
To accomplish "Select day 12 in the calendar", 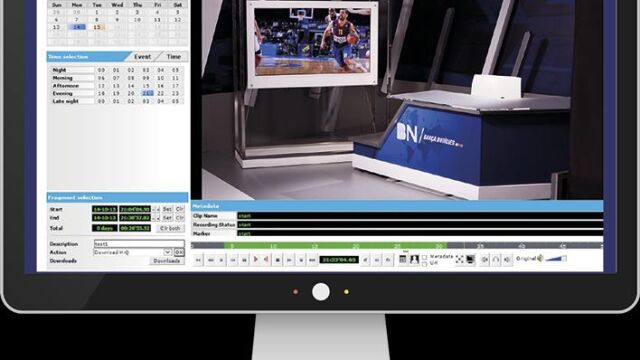I will click(178, 20).
